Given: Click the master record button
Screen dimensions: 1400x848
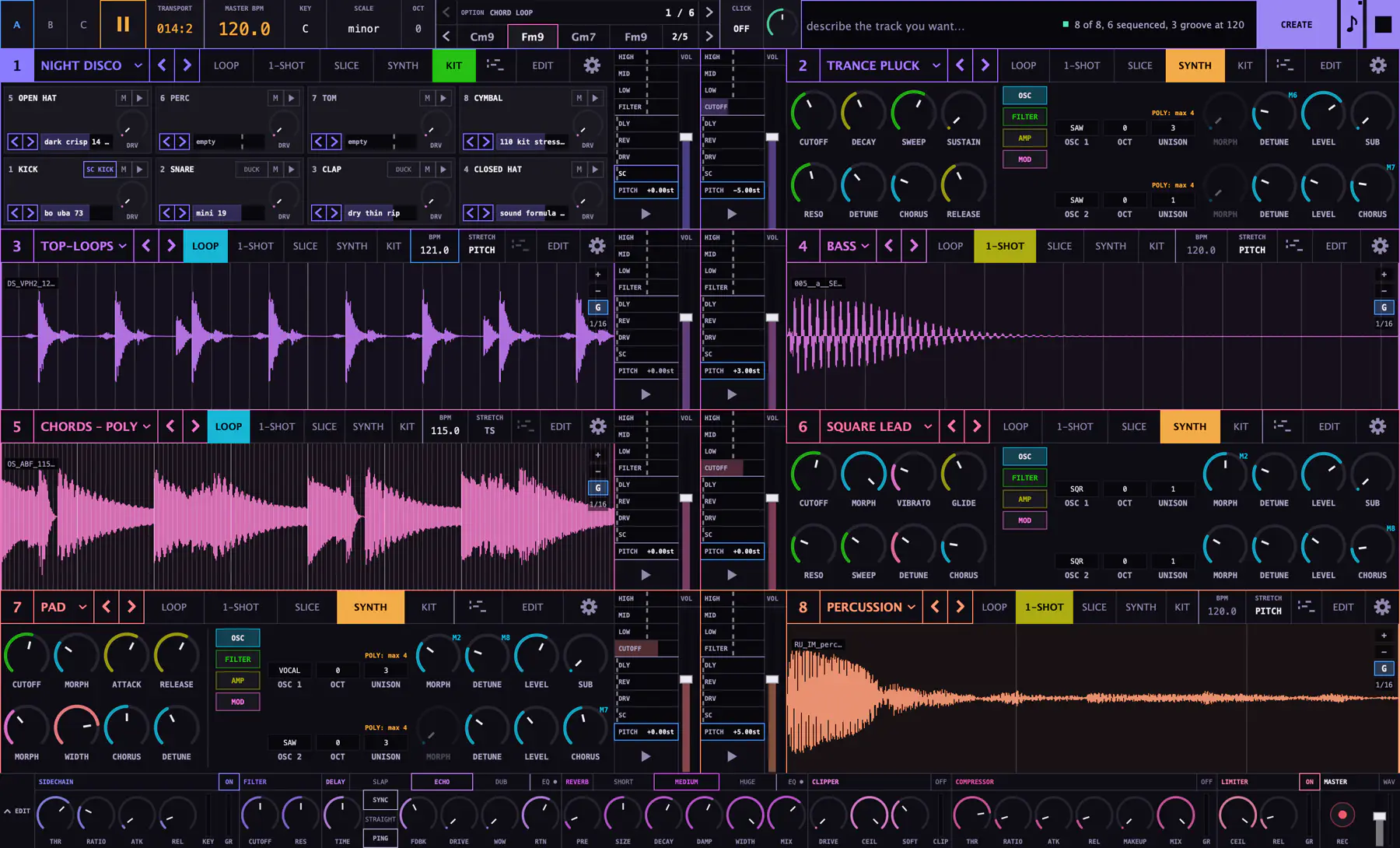Looking at the screenshot, I should [1342, 815].
